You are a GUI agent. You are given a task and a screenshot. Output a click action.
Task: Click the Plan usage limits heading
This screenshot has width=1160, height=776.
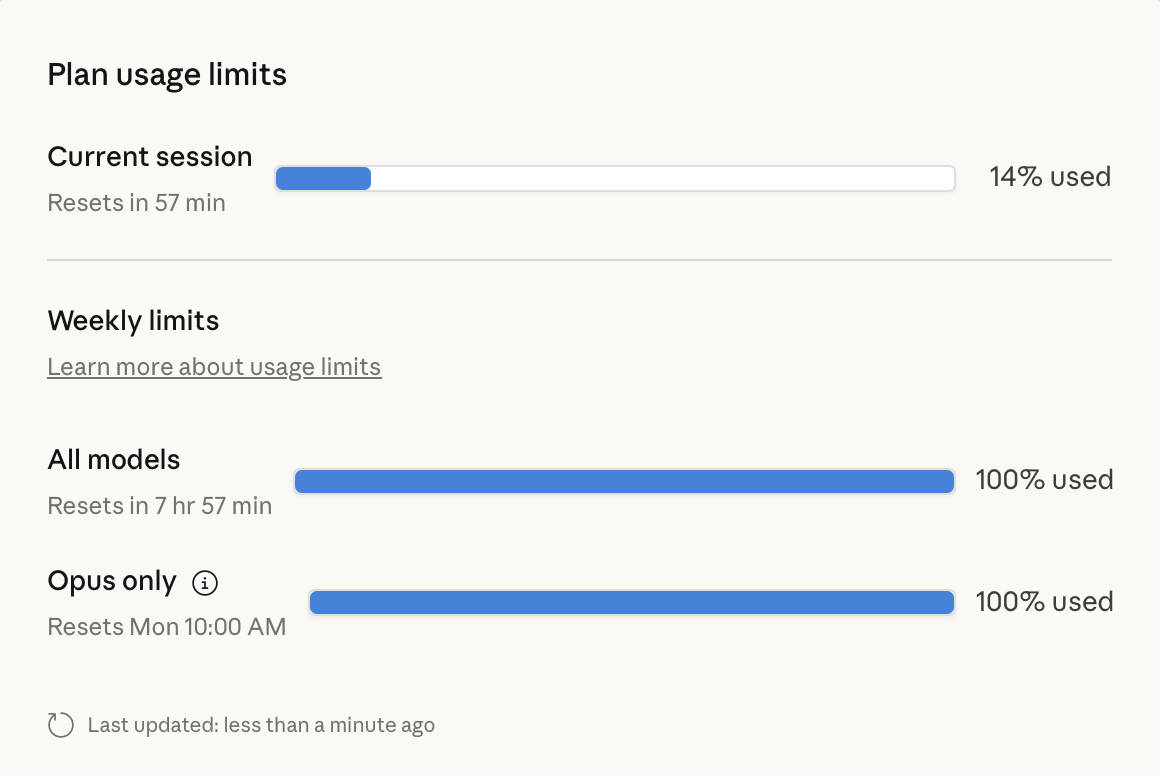167,74
